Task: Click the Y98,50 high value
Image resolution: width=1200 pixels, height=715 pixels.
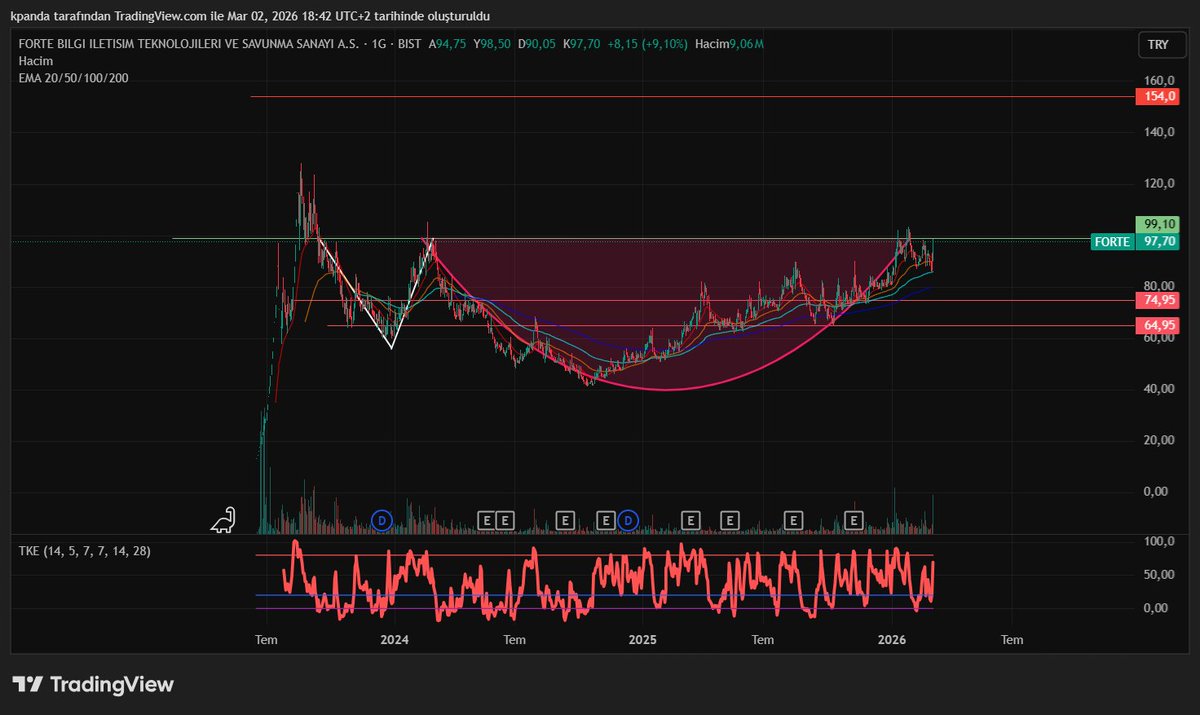Action: [x=492, y=44]
